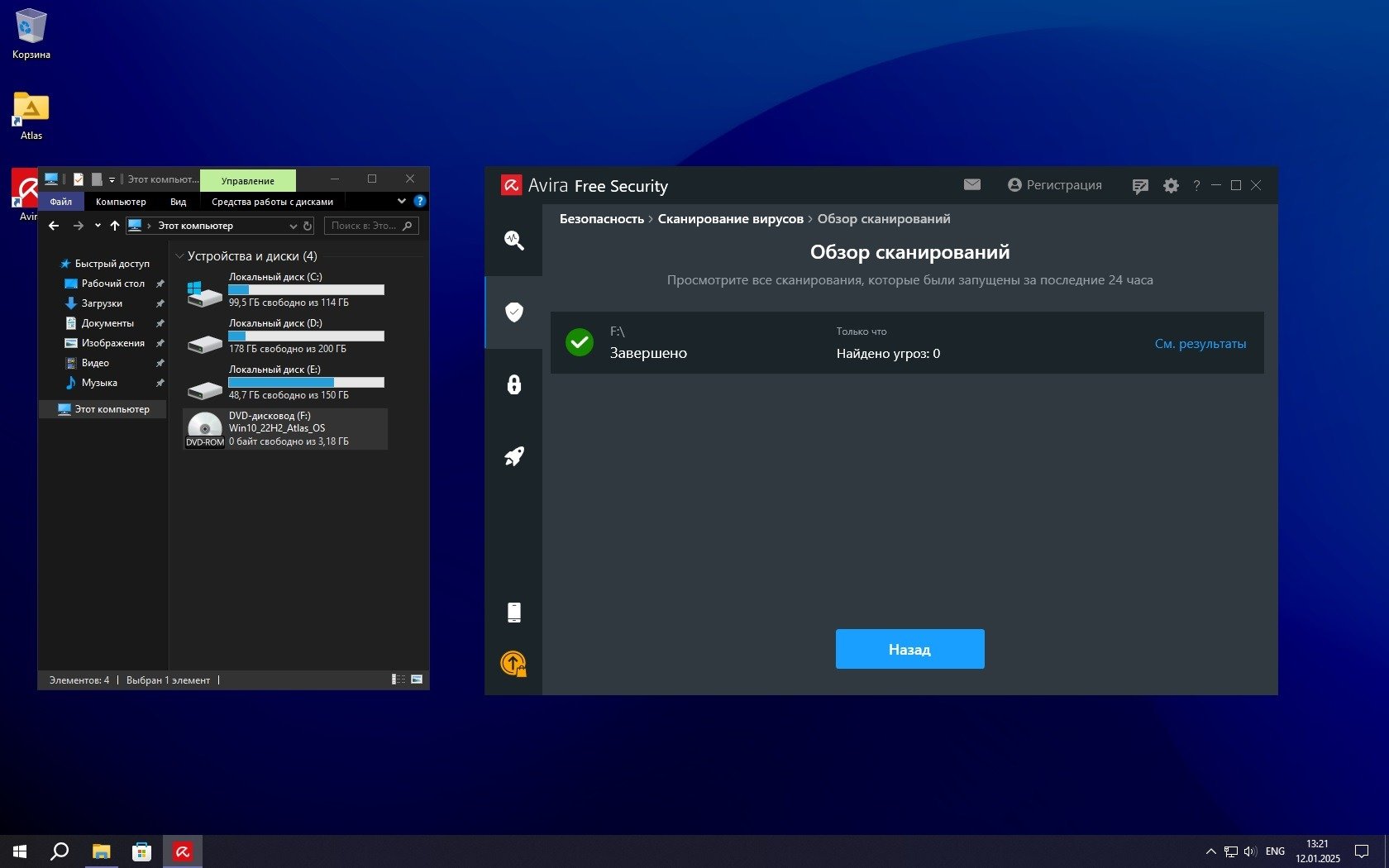1389x868 pixels.
Task: Click the blue 'Назад' button
Action: coord(909,649)
